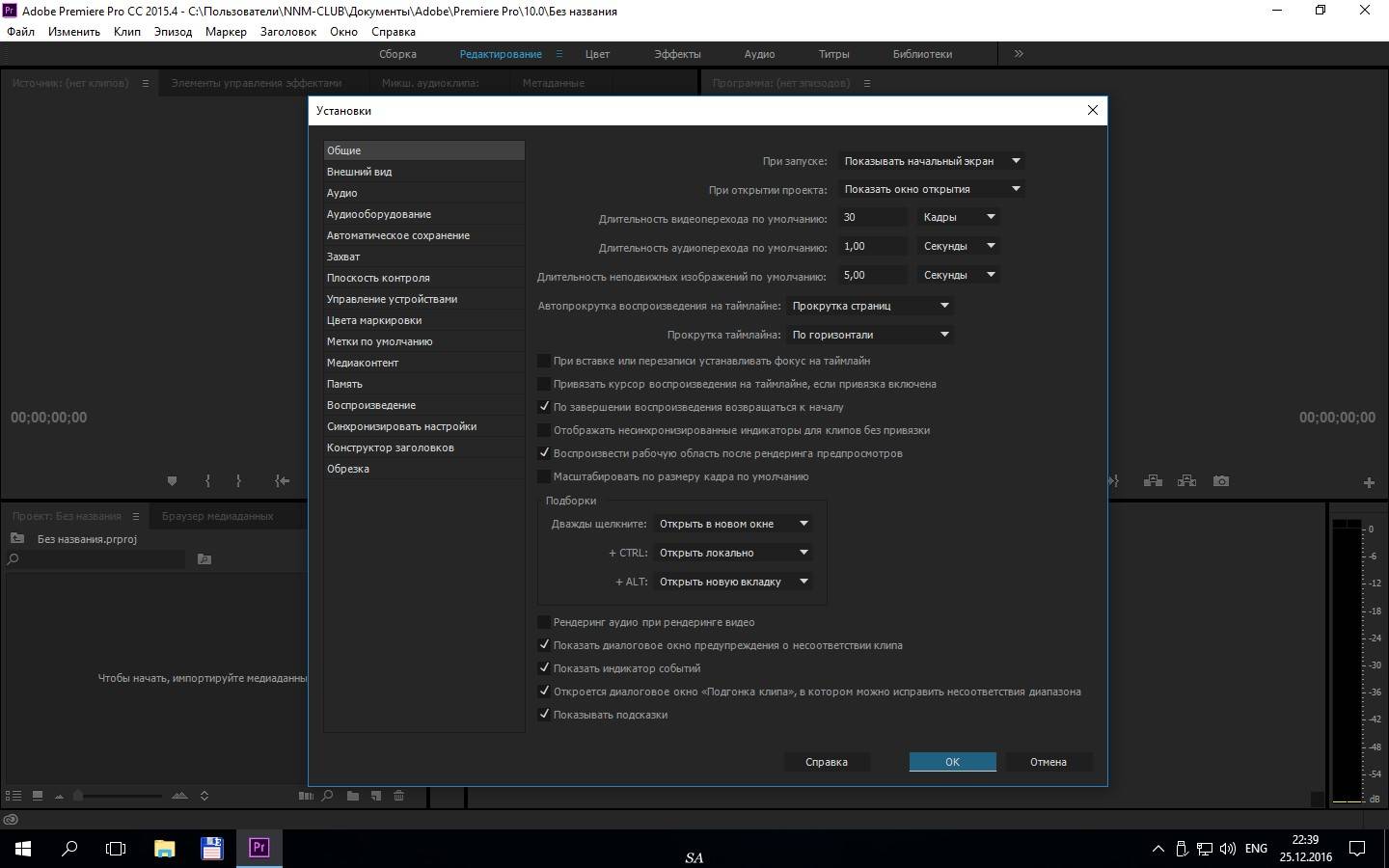Open the Button Editor plus icon
Screen dimensions: 1389x868
[1368, 482]
